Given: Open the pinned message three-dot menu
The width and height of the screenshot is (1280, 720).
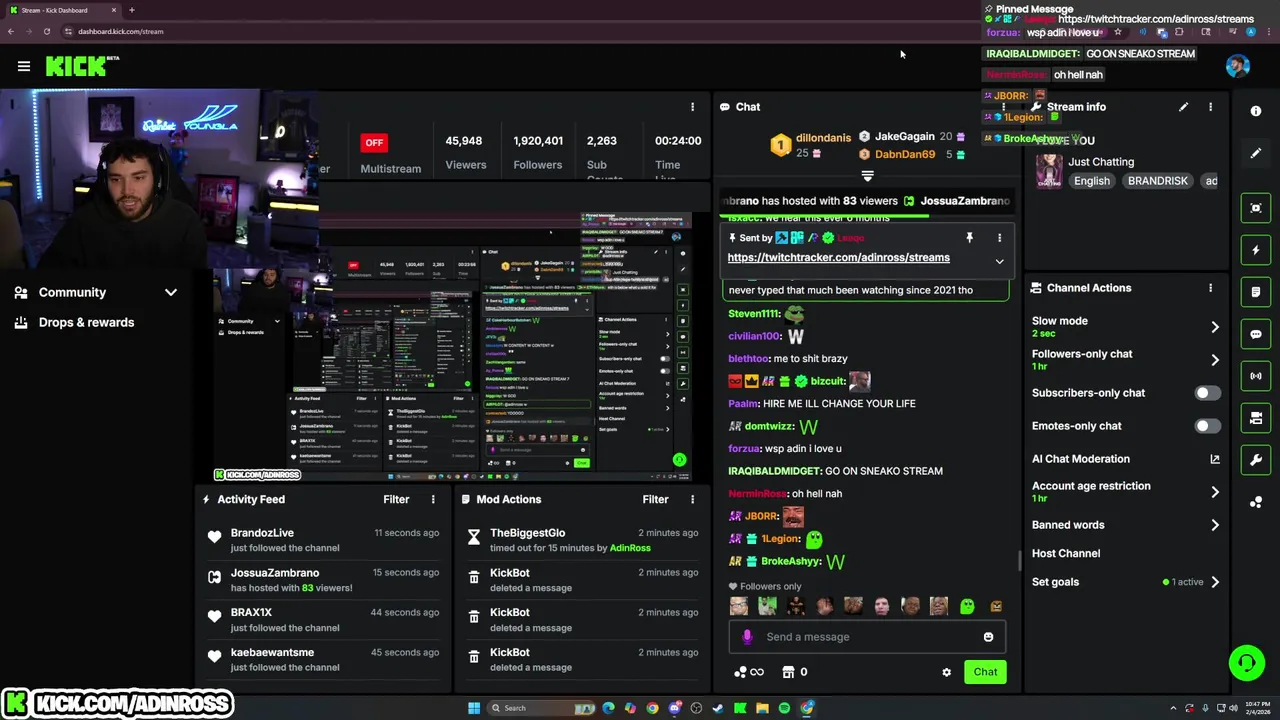Looking at the screenshot, I should tap(999, 238).
